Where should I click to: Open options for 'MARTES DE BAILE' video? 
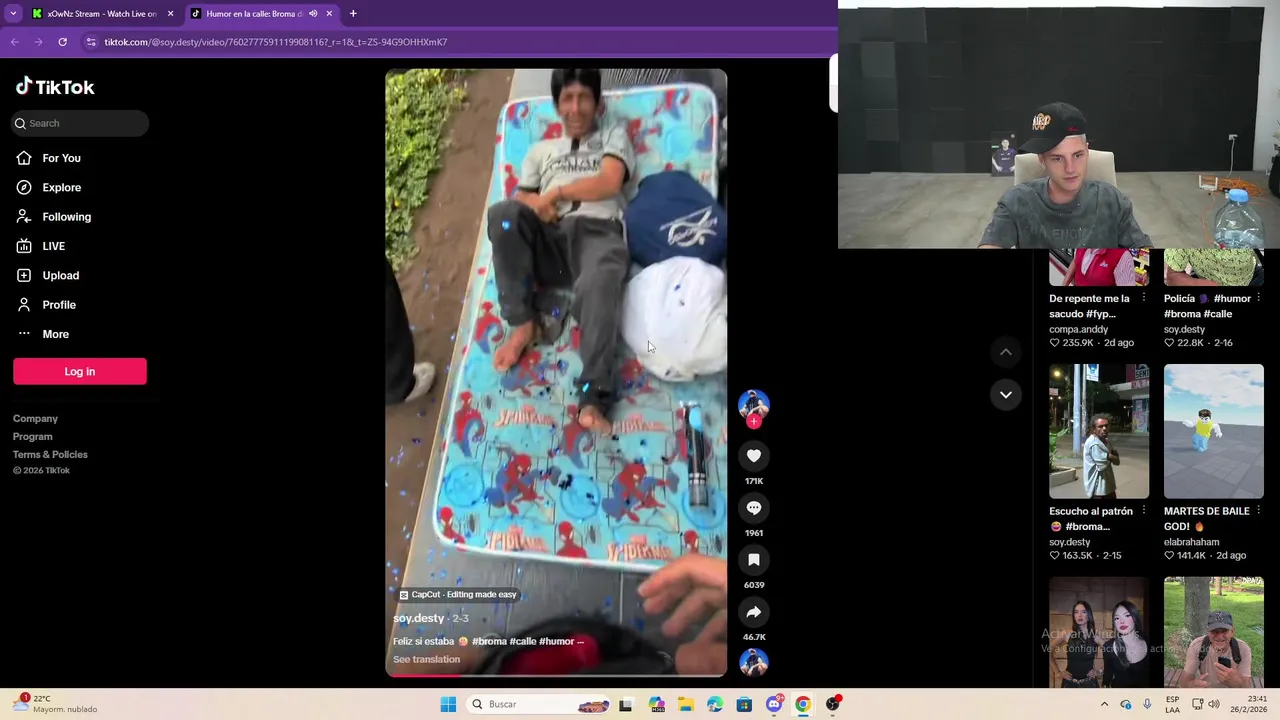(x=1258, y=511)
